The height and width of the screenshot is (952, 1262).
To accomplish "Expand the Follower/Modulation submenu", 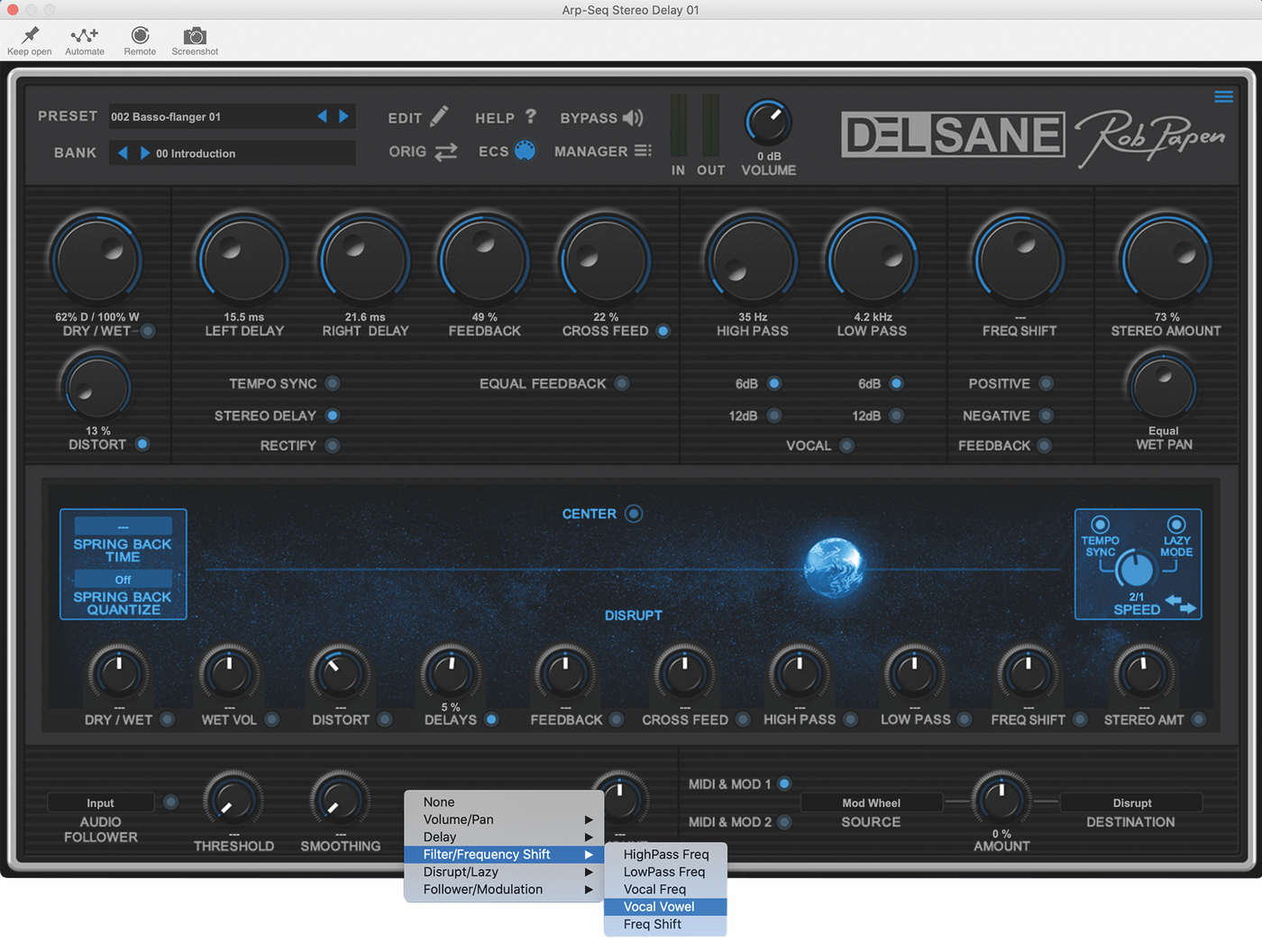I will coord(504,889).
